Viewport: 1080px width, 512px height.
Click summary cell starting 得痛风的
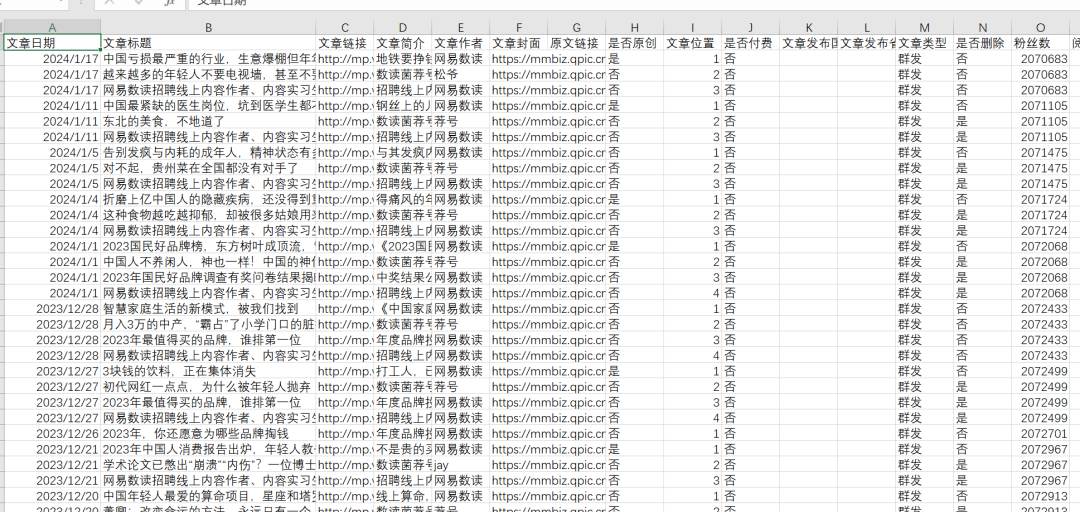[403, 199]
